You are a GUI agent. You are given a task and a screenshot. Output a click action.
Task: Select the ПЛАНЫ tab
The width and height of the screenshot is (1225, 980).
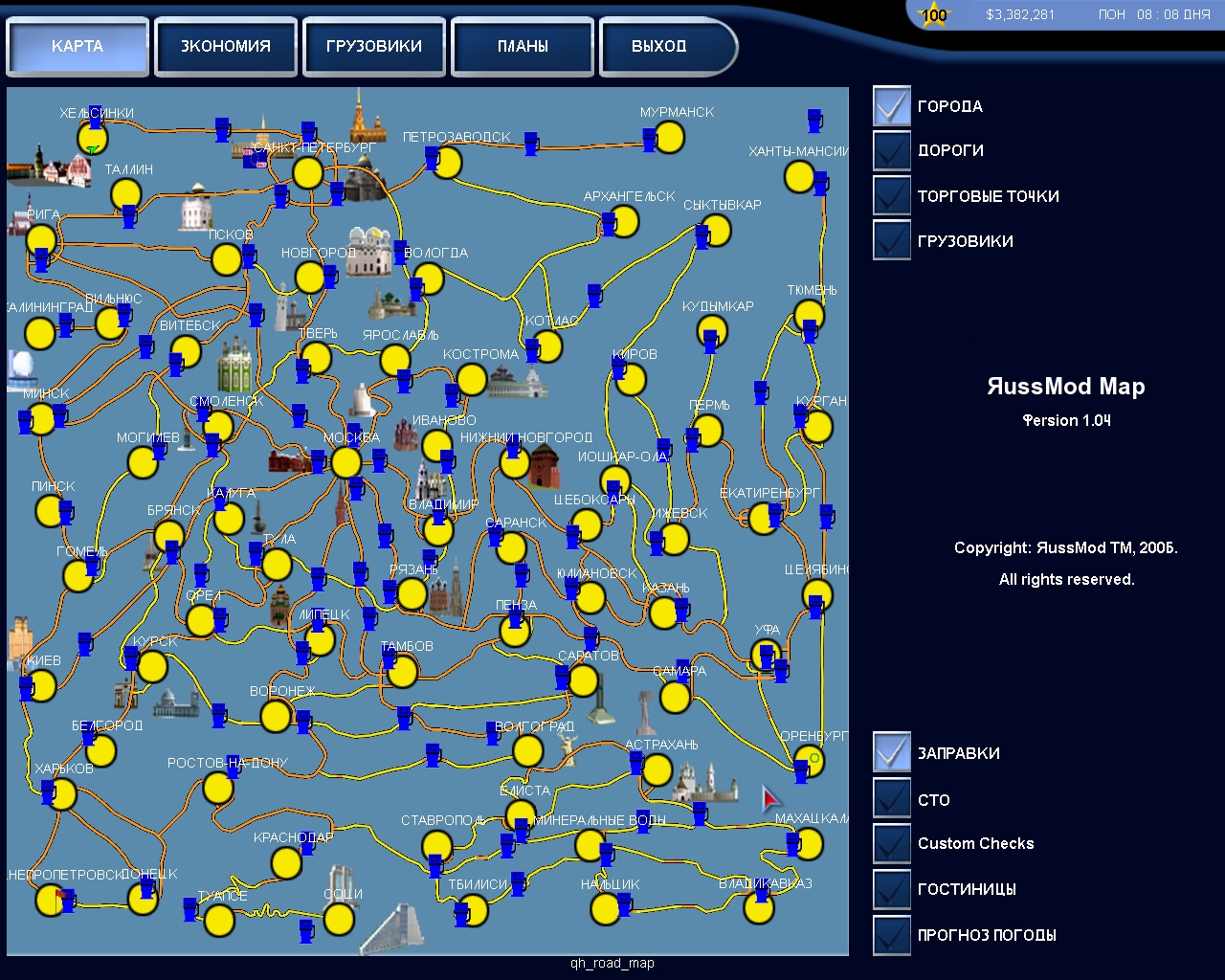pyautogui.click(x=523, y=46)
